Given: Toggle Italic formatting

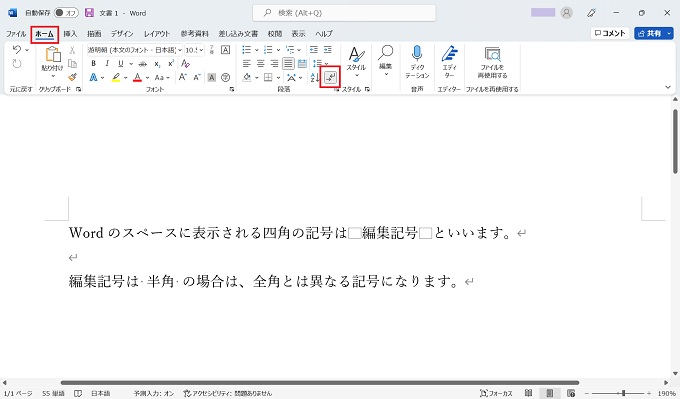Looking at the screenshot, I should pos(107,64).
